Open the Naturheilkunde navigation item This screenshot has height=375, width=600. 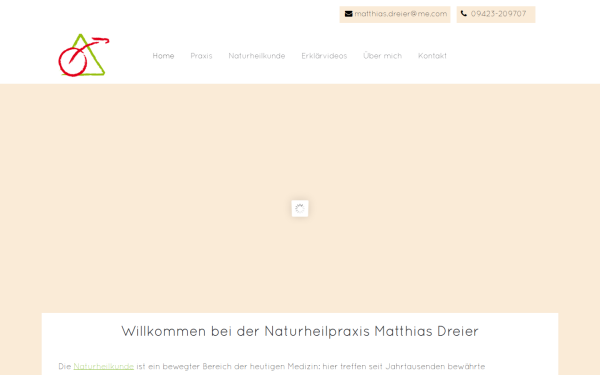coord(257,56)
